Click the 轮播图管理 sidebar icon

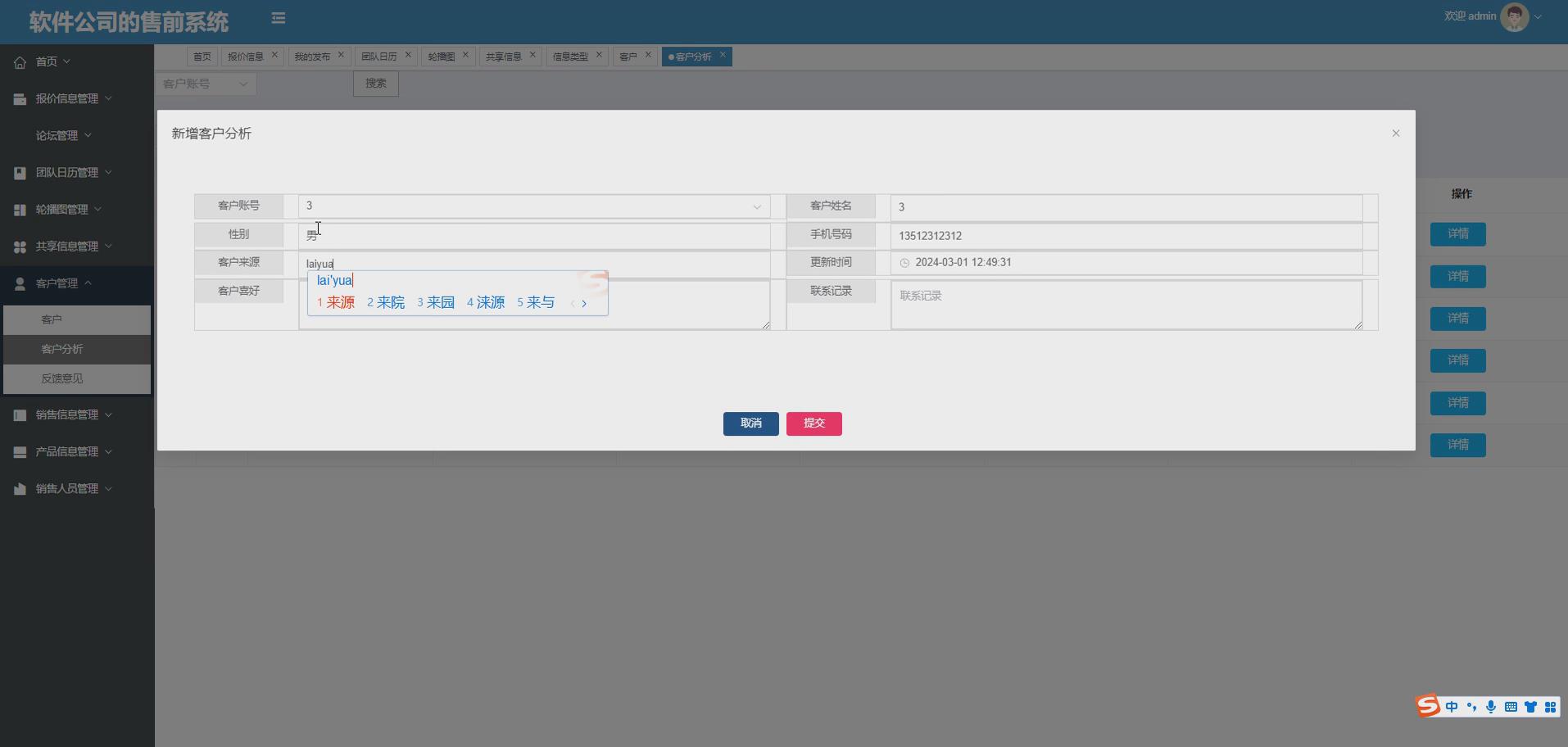20,210
